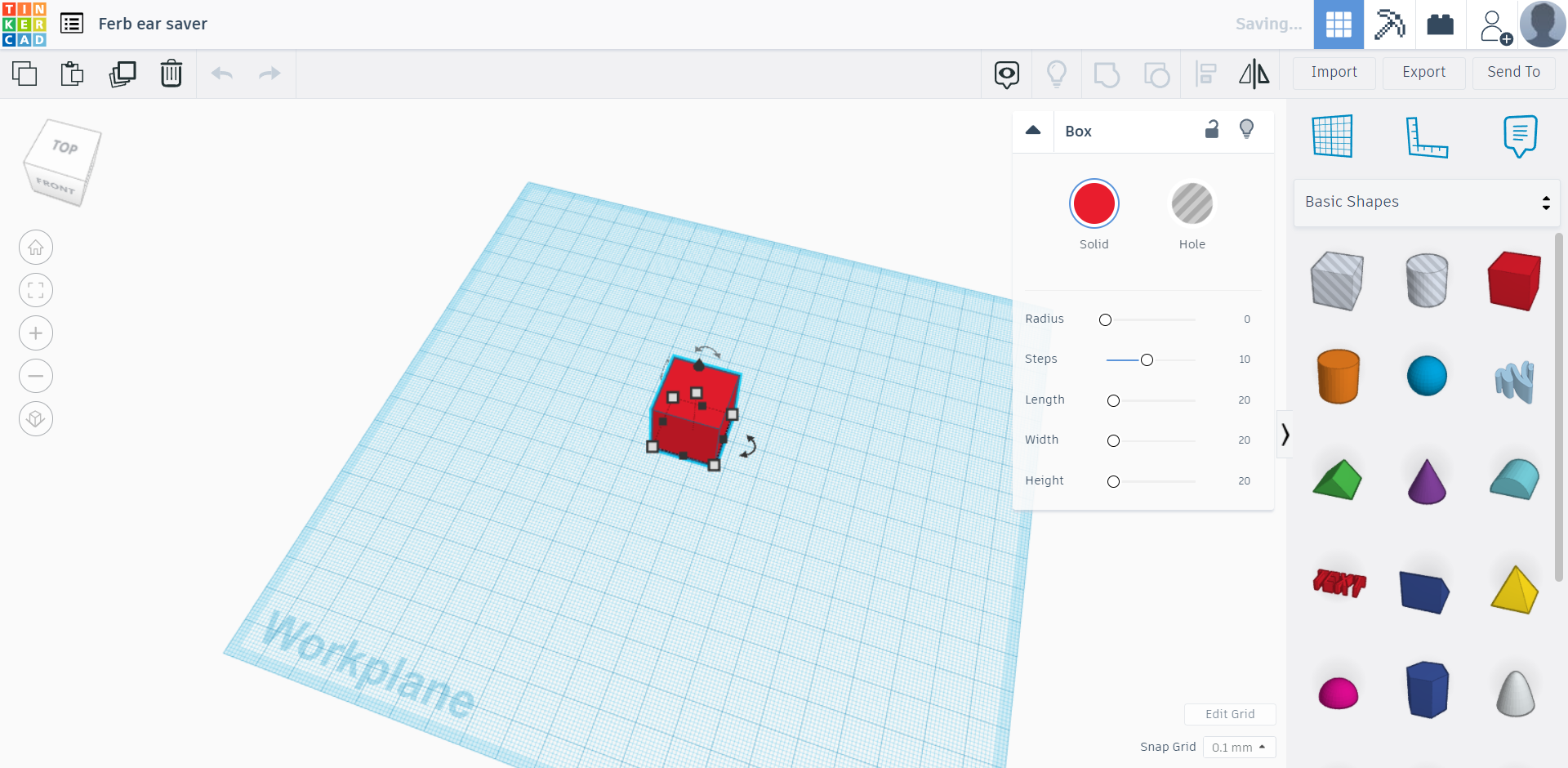Open the Bricks mode
This screenshot has height=768, width=1568.
(1440, 25)
